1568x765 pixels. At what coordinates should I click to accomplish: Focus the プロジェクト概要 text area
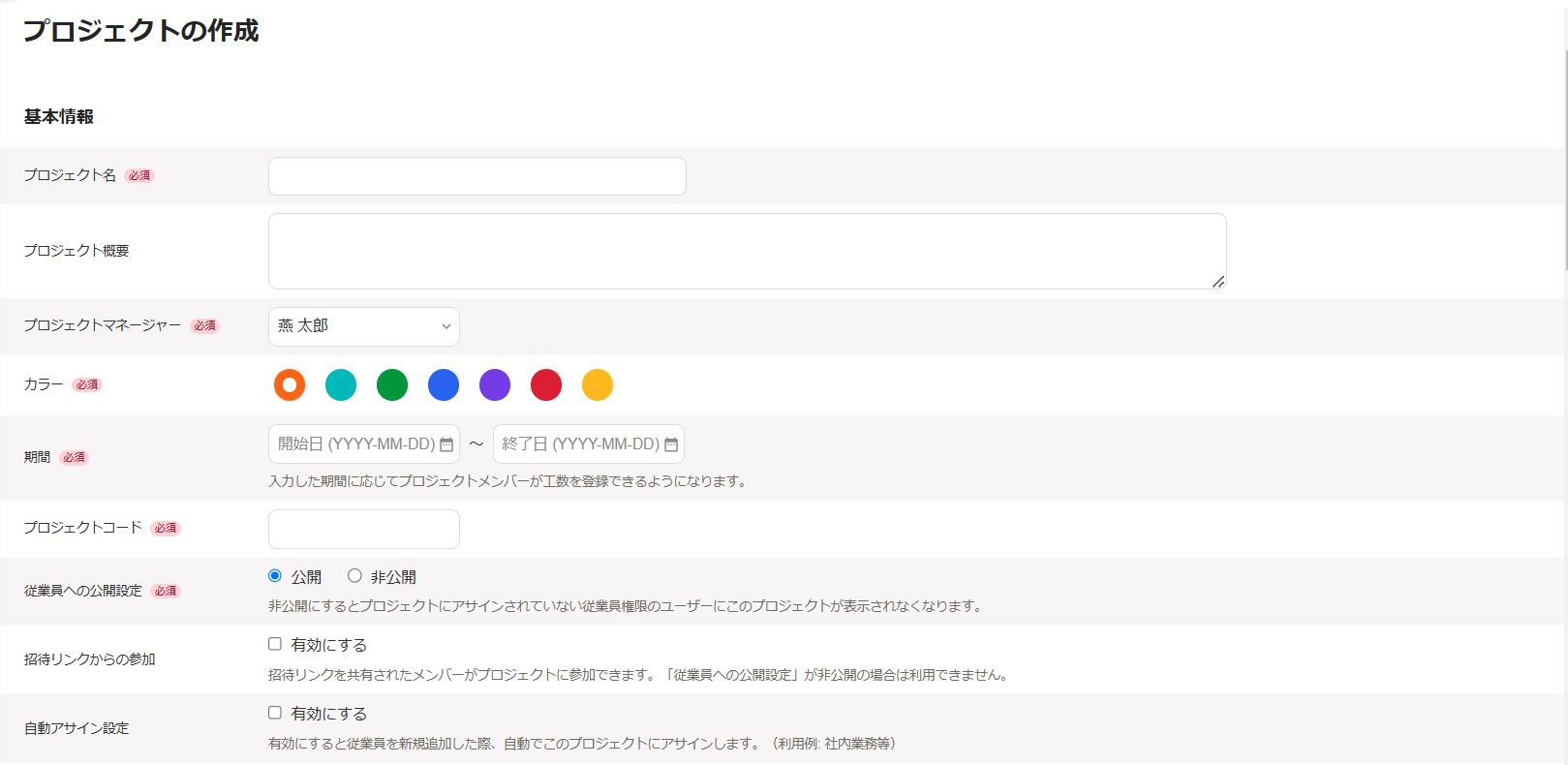click(748, 251)
